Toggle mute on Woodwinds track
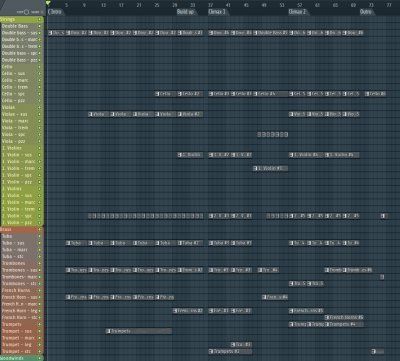The width and height of the screenshot is (400, 361). tap(39, 358)
